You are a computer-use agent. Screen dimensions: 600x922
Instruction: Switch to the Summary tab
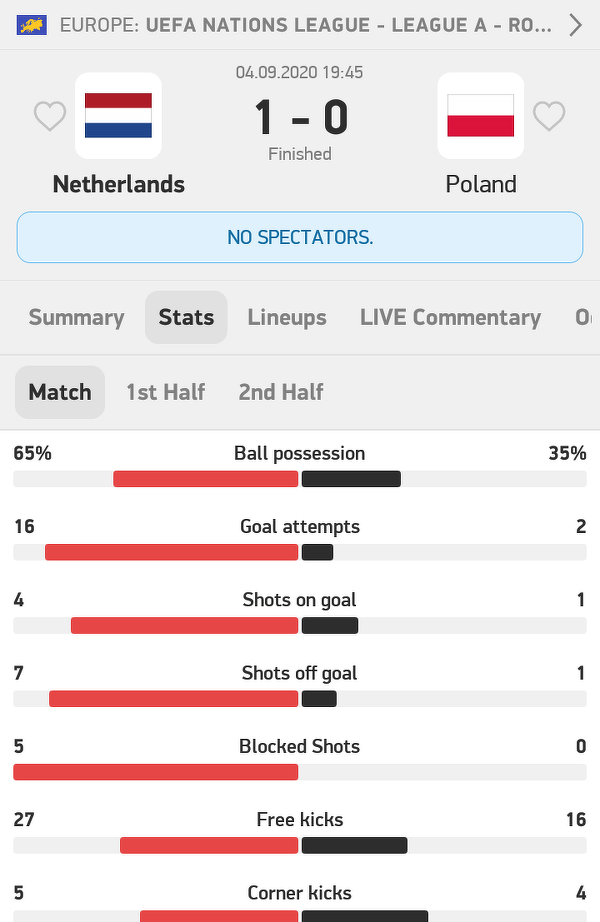[x=76, y=317]
